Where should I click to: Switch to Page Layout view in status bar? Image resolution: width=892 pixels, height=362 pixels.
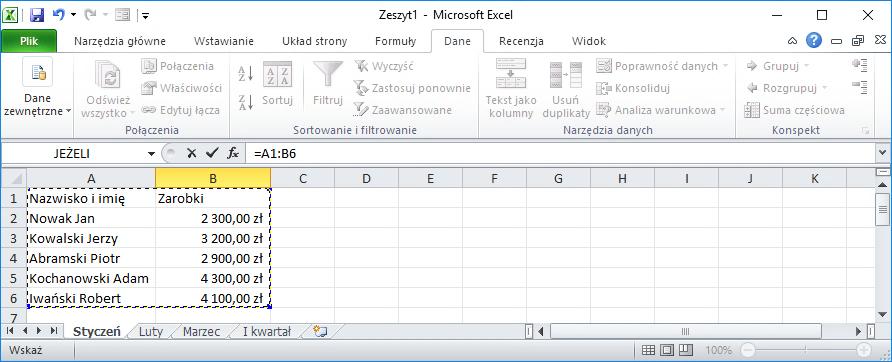tap(667, 349)
